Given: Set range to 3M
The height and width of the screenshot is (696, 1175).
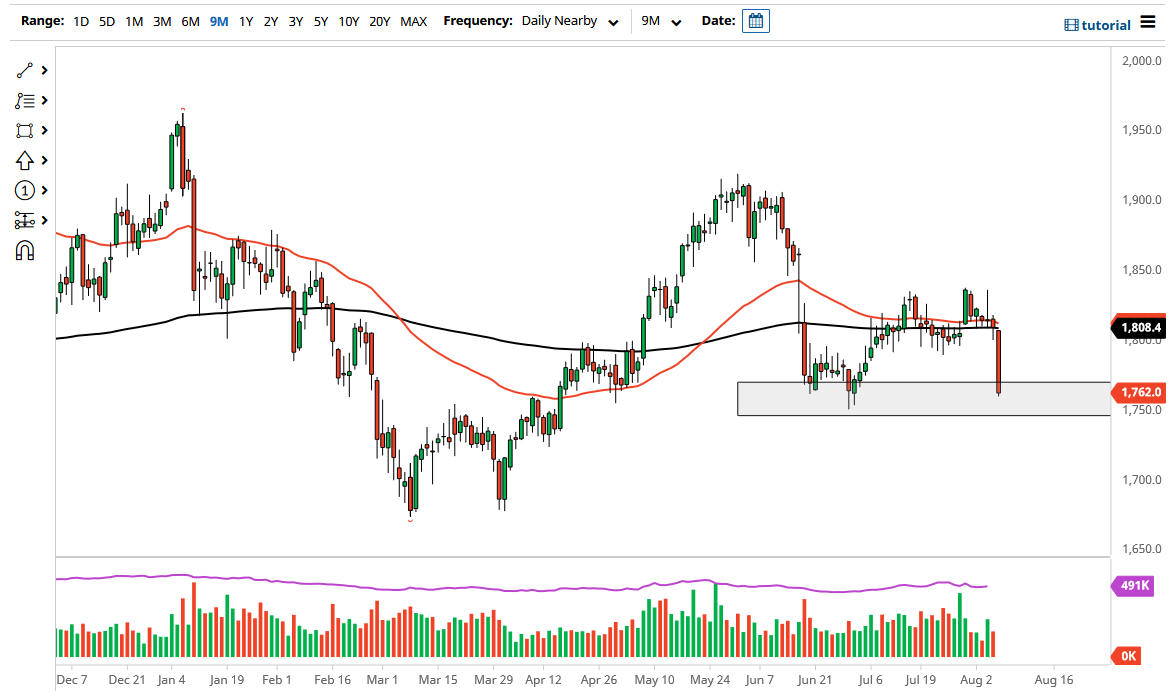Looking at the screenshot, I should [162, 22].
